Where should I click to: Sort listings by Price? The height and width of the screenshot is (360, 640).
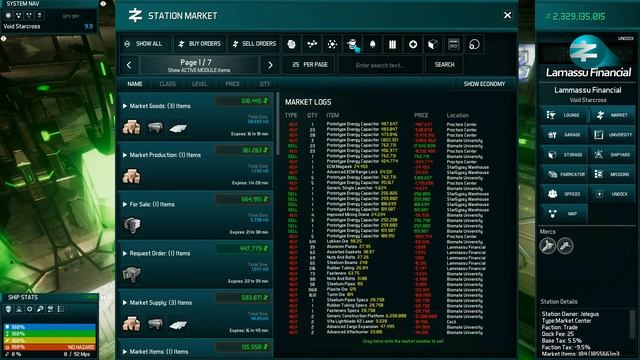coord(232,84)
